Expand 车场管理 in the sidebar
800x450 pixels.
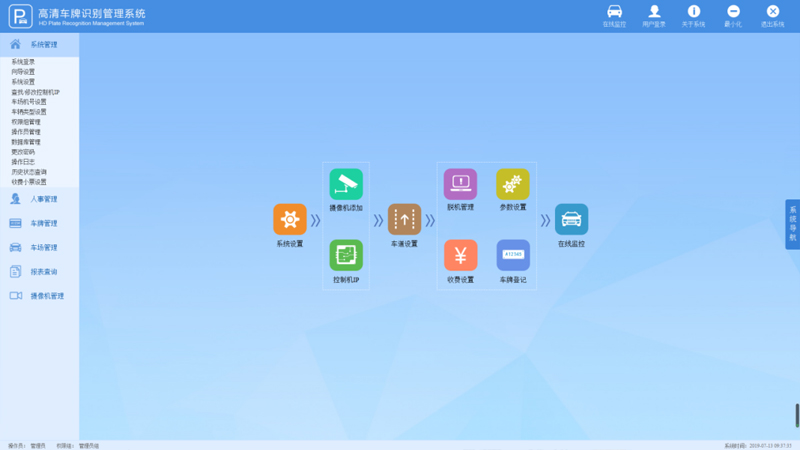click(40, 247)
